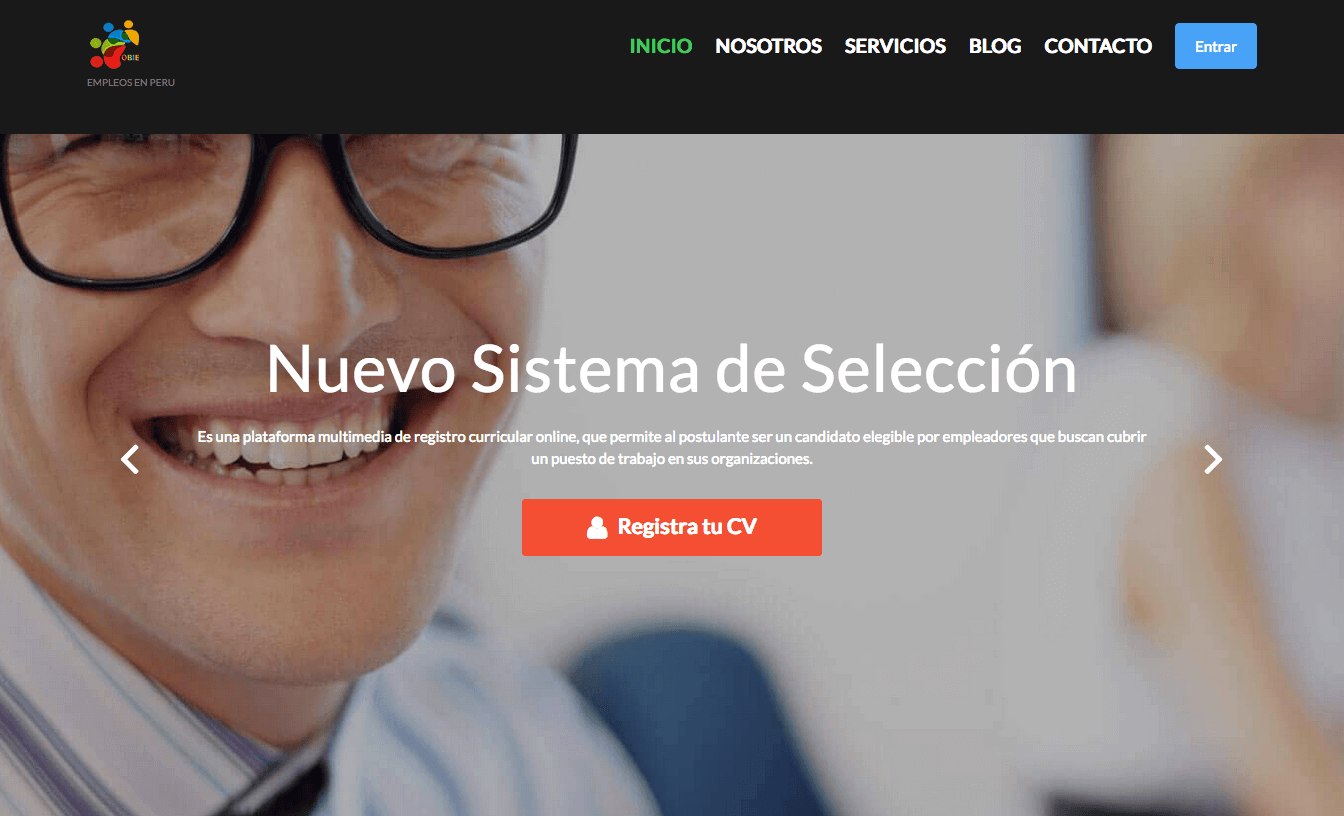Screen dimensions: 1344x816
Task: Click the blue Entrar button
Action: 1216,46
